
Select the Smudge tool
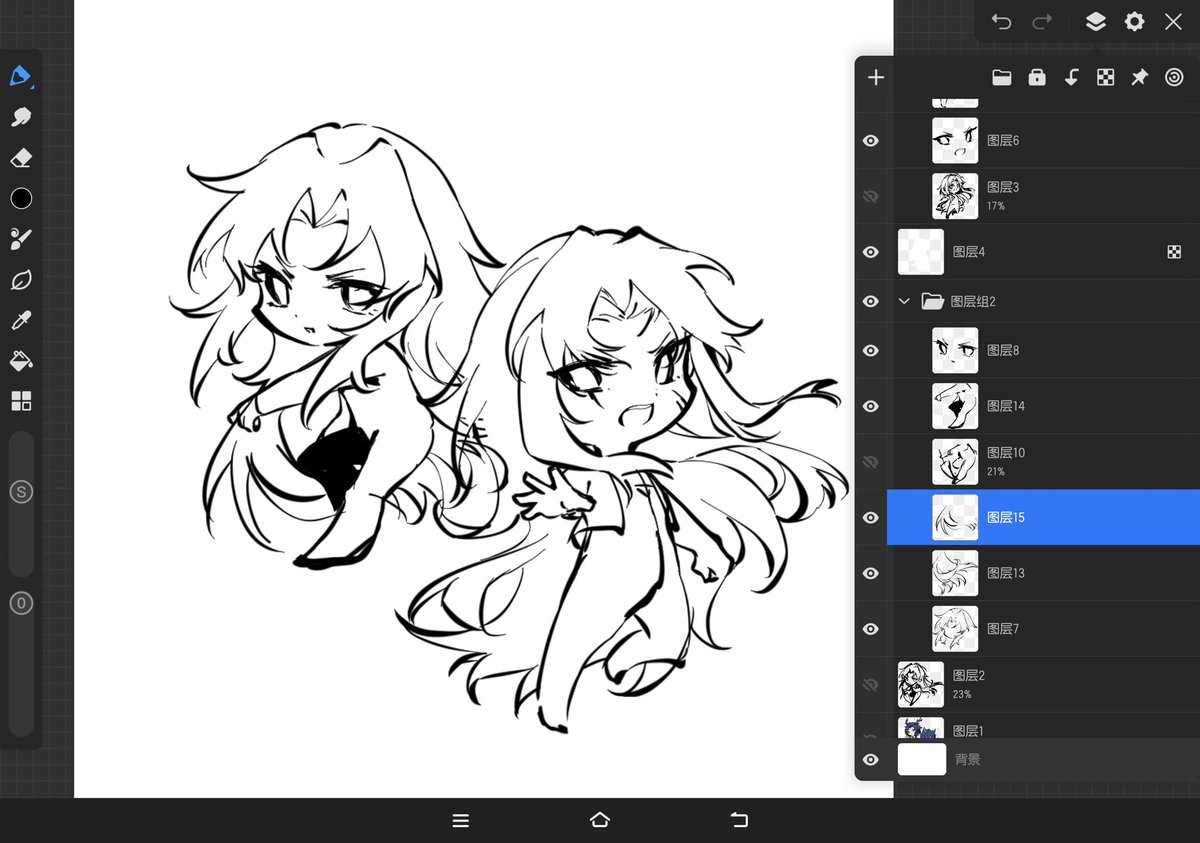(21, 117)
